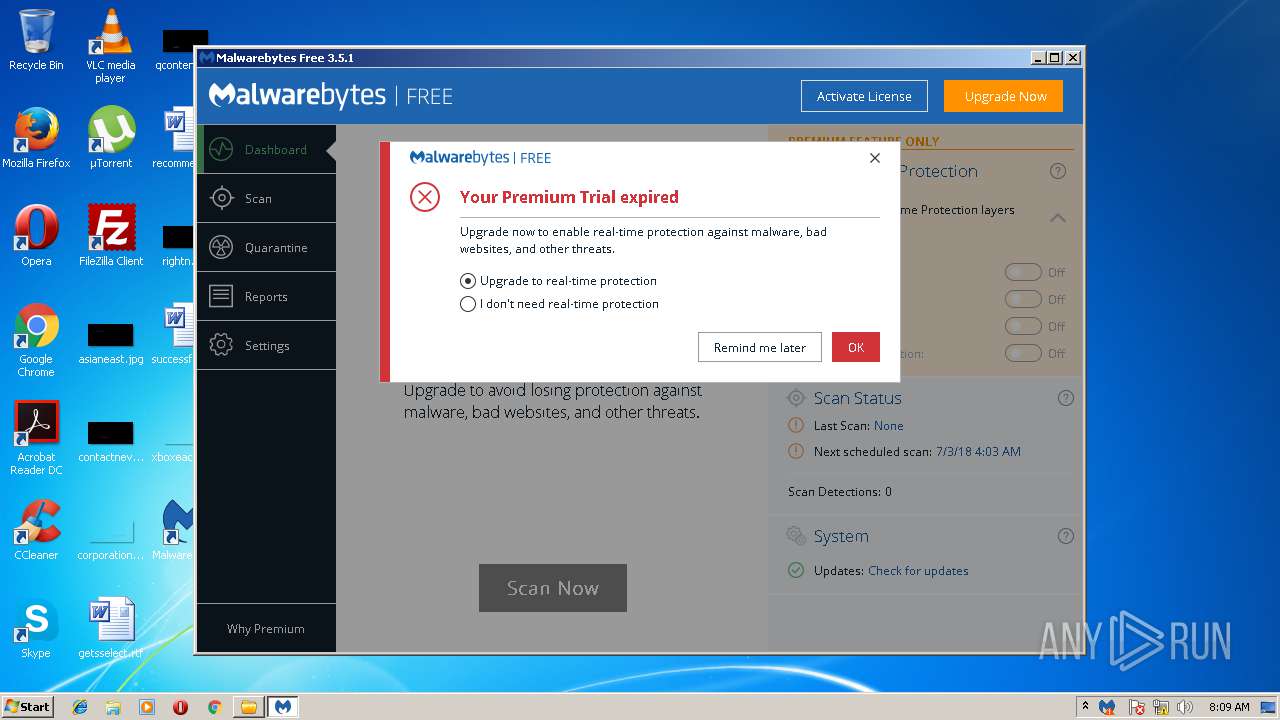Click the Activate License button
1280x720 pixels.
pos(864,96)
